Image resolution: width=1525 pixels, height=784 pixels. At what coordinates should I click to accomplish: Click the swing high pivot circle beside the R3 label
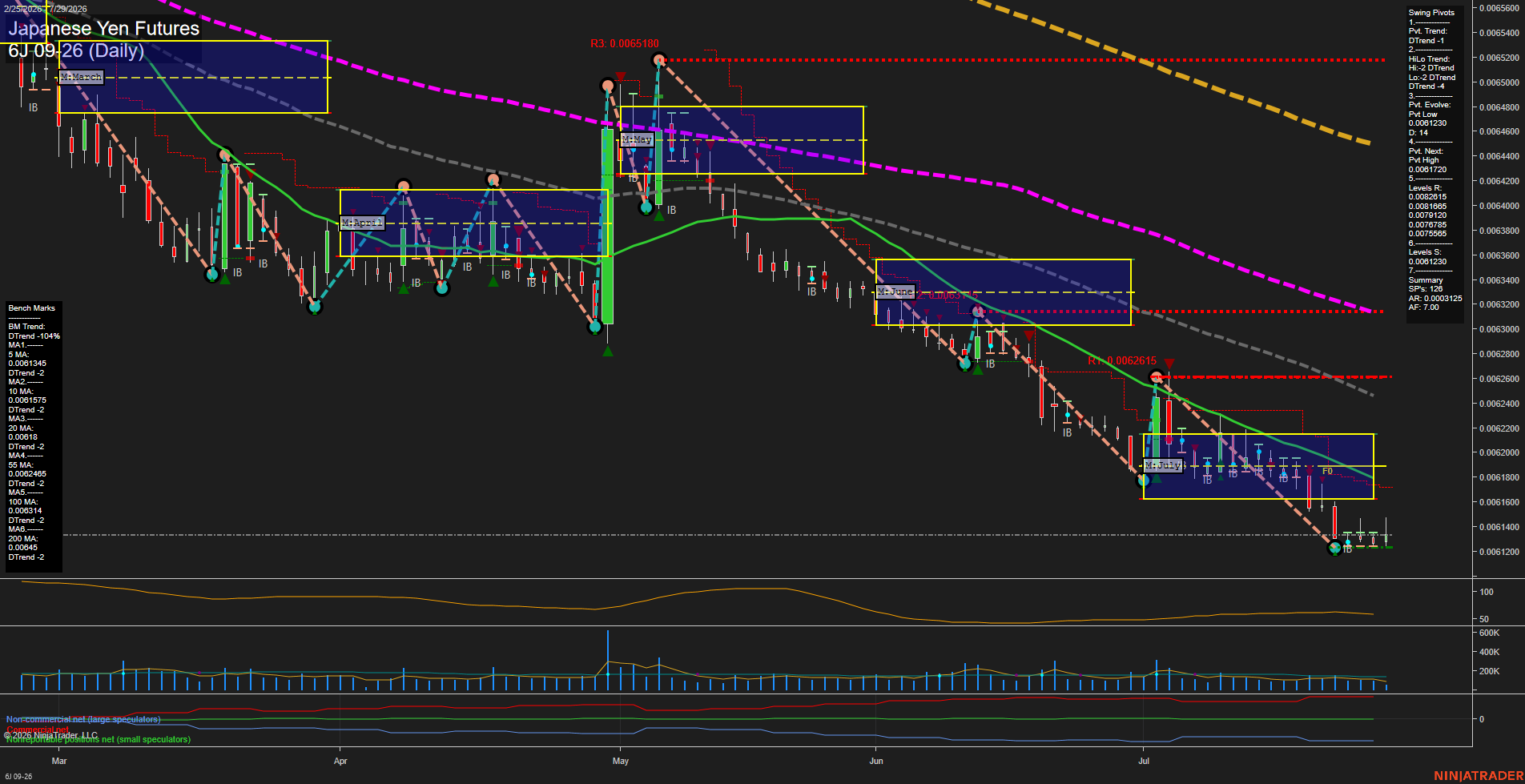pos(659,59)
